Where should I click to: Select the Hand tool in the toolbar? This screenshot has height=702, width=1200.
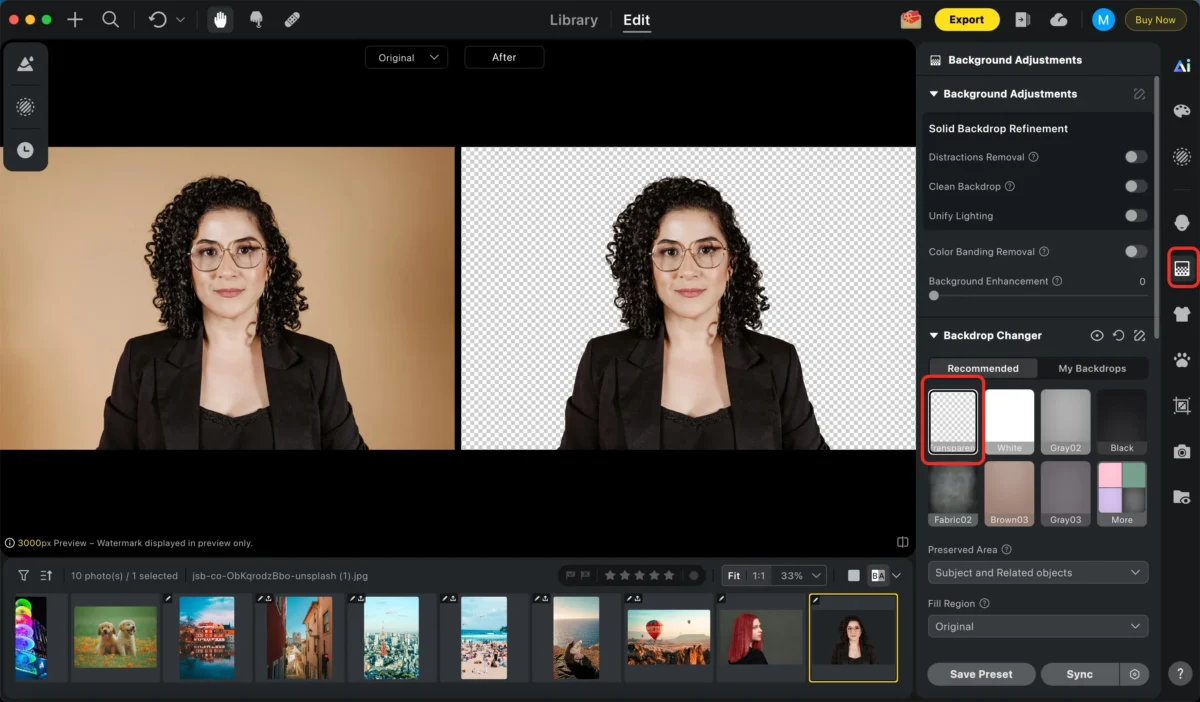[x=221, y=19]
